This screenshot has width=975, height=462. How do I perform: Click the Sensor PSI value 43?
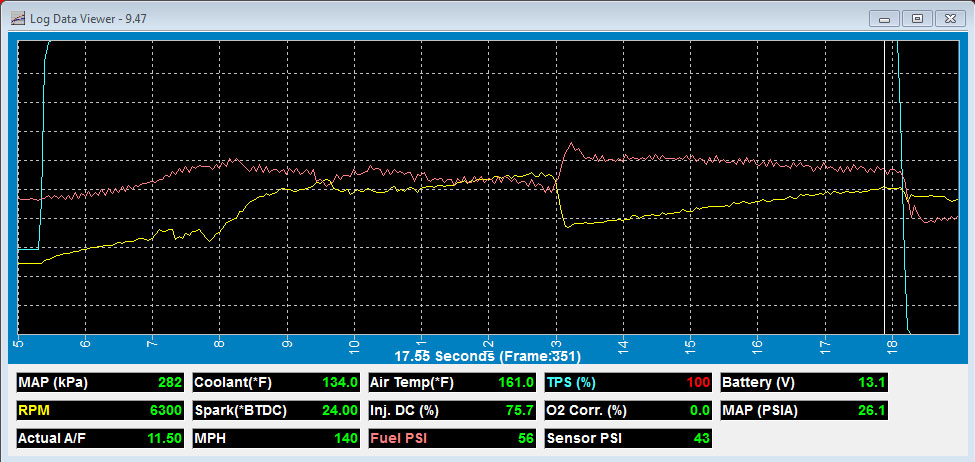point(702,438)
